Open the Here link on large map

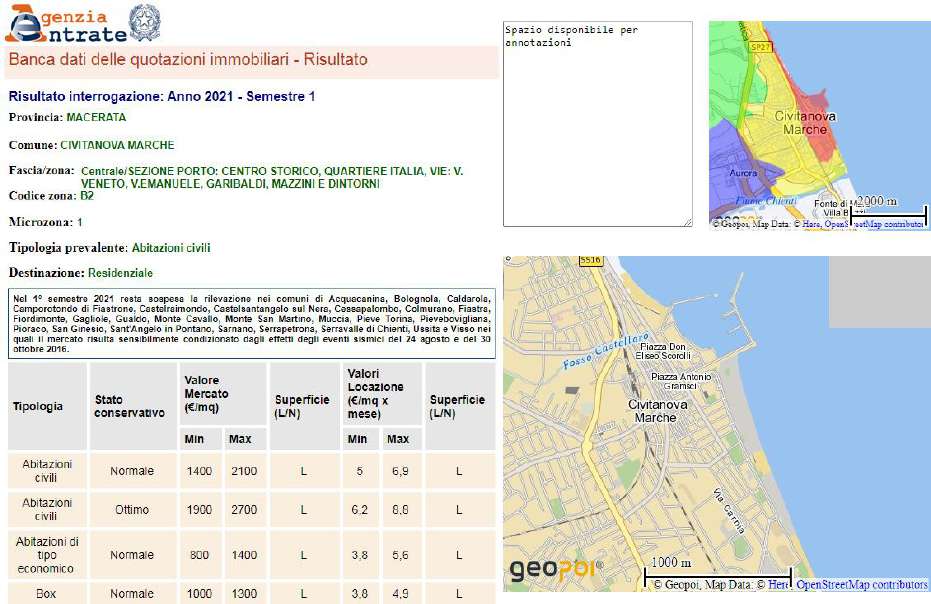tap(778, 585)
